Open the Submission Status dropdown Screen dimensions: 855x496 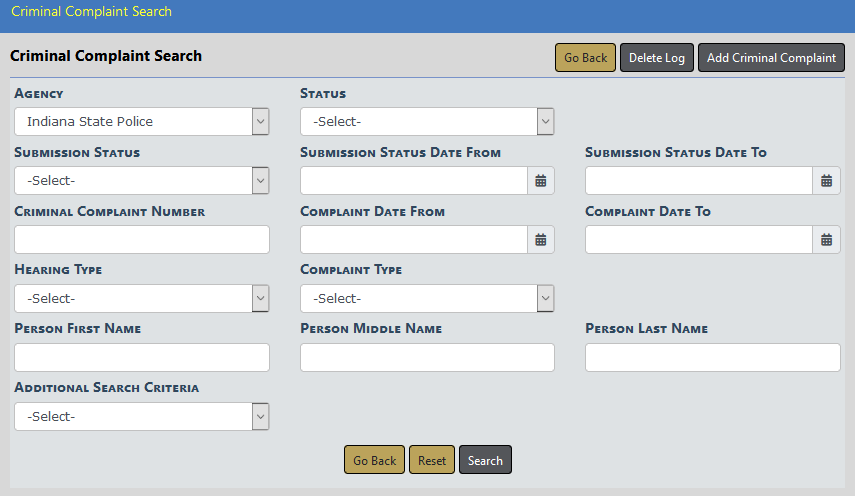pyautogui.click(x=142, y=181)
